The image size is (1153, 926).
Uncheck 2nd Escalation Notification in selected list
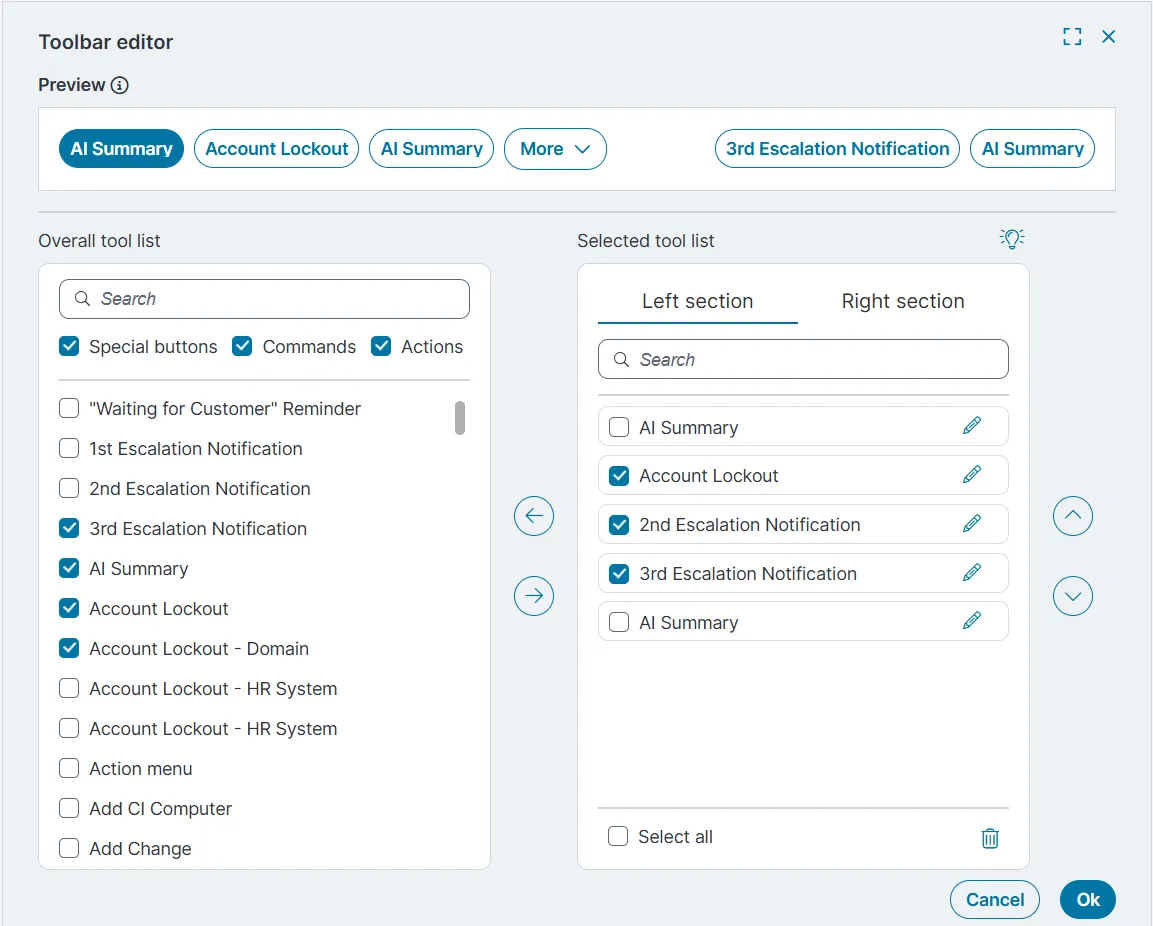[x=619, y=524]
